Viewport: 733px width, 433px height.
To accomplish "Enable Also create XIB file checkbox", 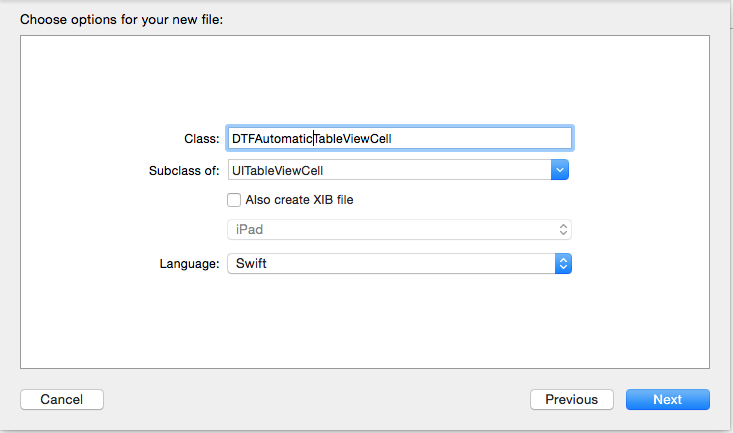I will tap(234, 200).
